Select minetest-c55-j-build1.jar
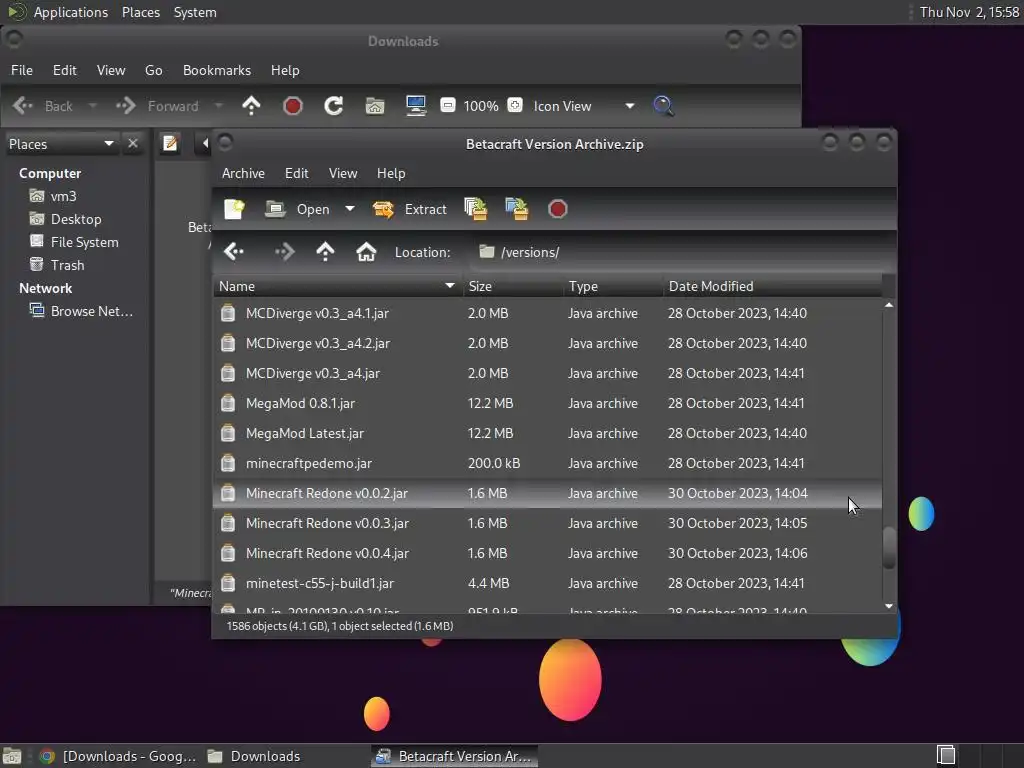Viewport: 1024px width, 768px height. [x=547, y=584]
